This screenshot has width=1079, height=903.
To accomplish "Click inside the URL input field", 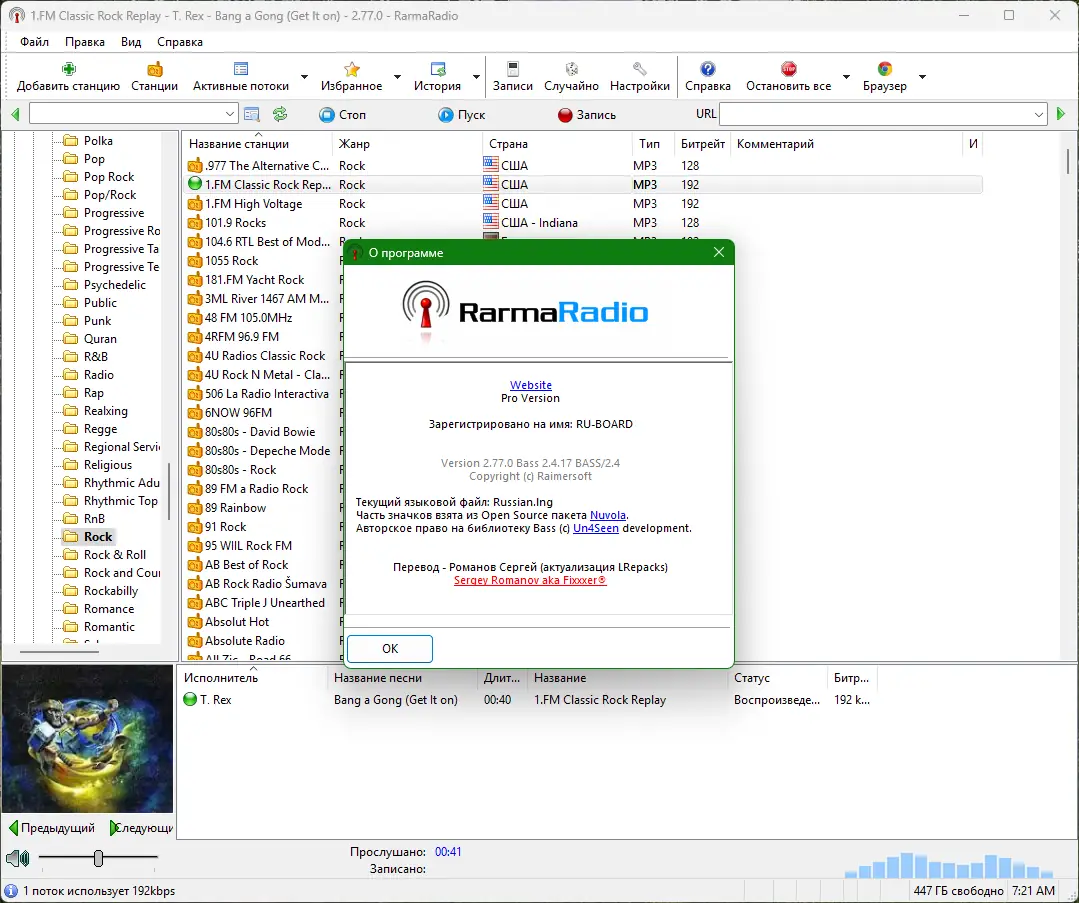I will point(875,114).
